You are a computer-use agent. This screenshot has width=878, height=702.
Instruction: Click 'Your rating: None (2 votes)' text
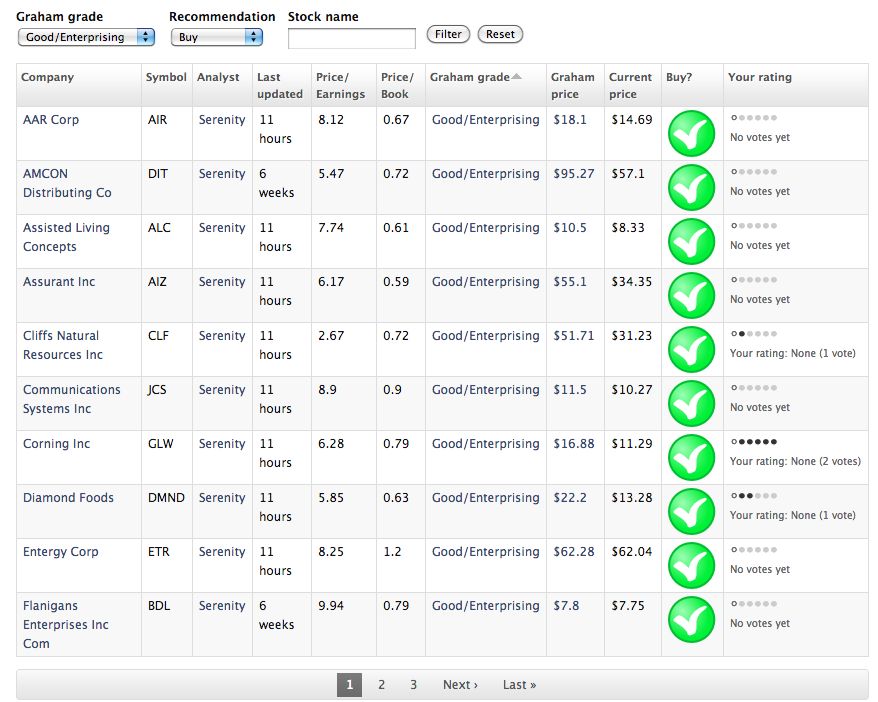[x=795, y=461]
